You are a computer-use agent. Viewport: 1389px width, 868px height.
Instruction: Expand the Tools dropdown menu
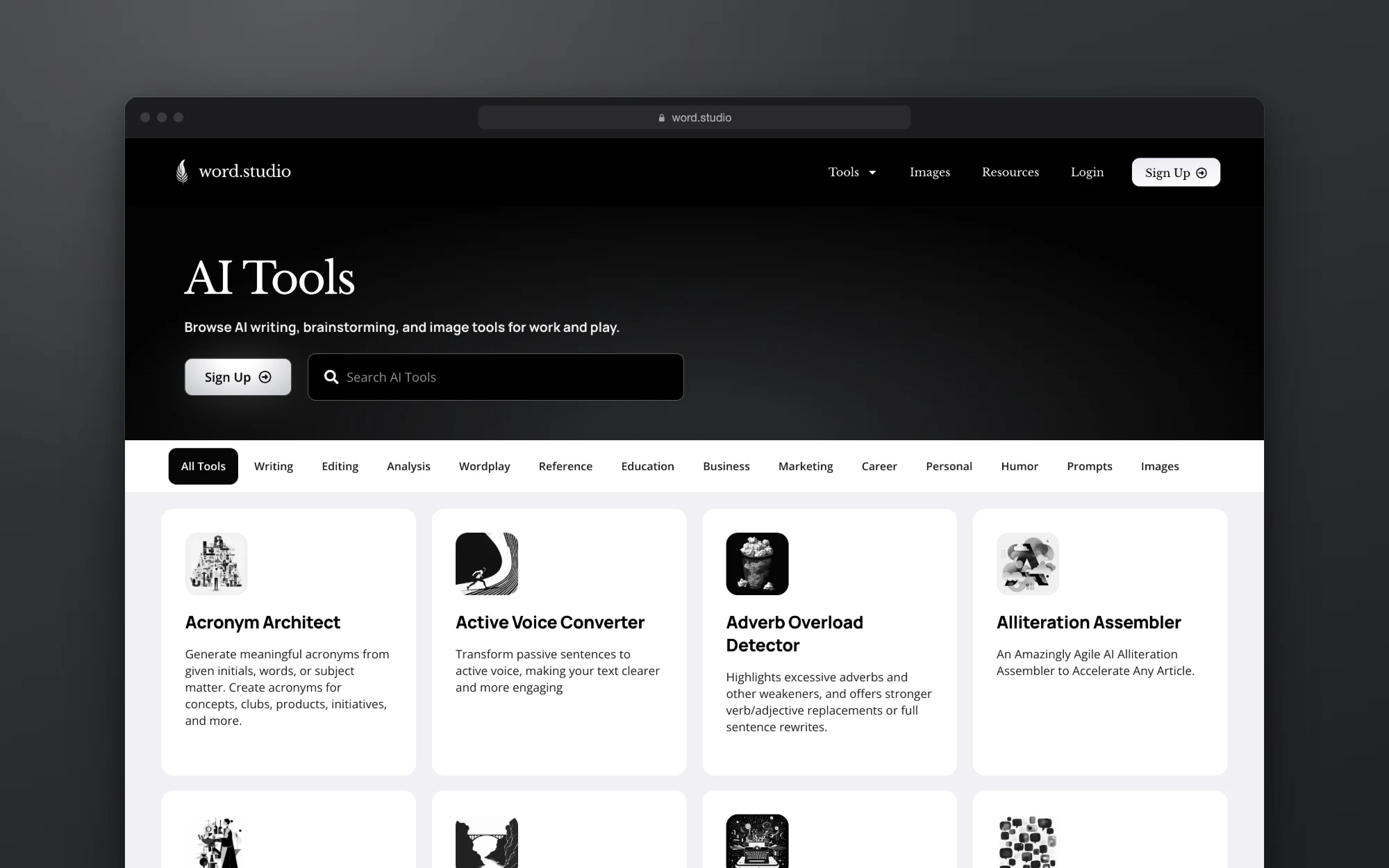852,172
